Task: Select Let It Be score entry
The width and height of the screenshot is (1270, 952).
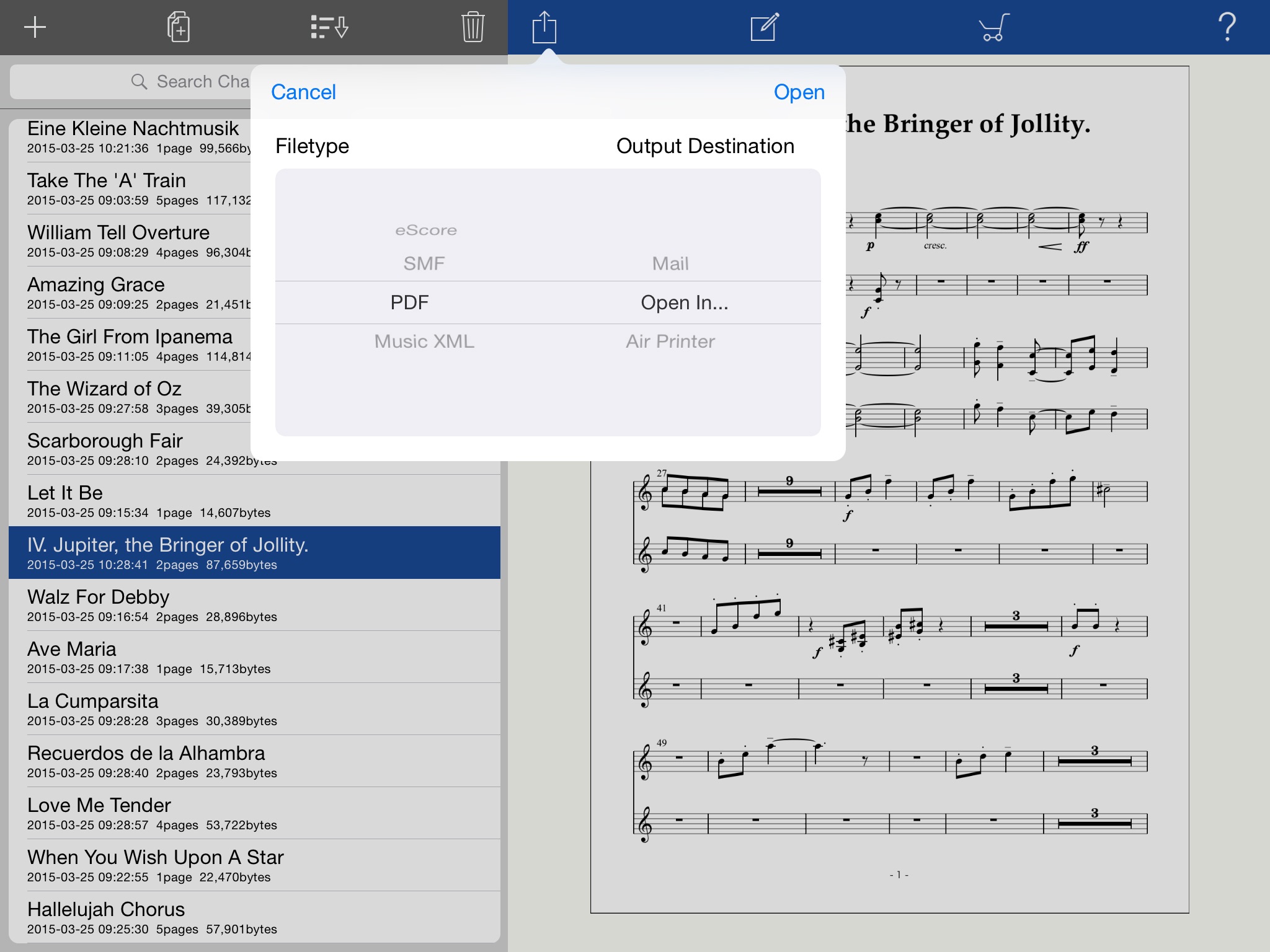Action: 254,500
